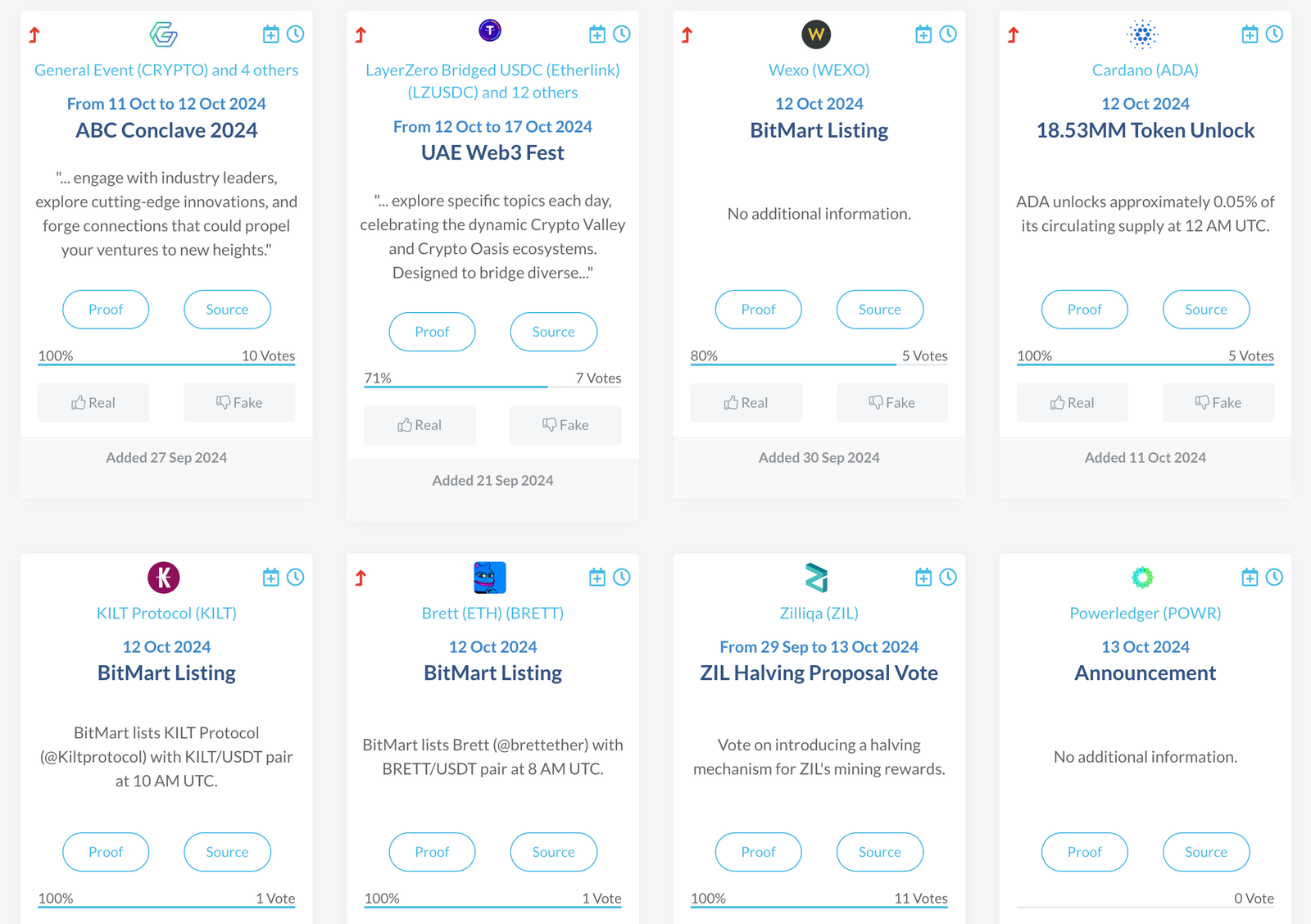Click the clock reminder icon on Cardano card
This screenshot has height=924, width=1311.
point(1274,34)
